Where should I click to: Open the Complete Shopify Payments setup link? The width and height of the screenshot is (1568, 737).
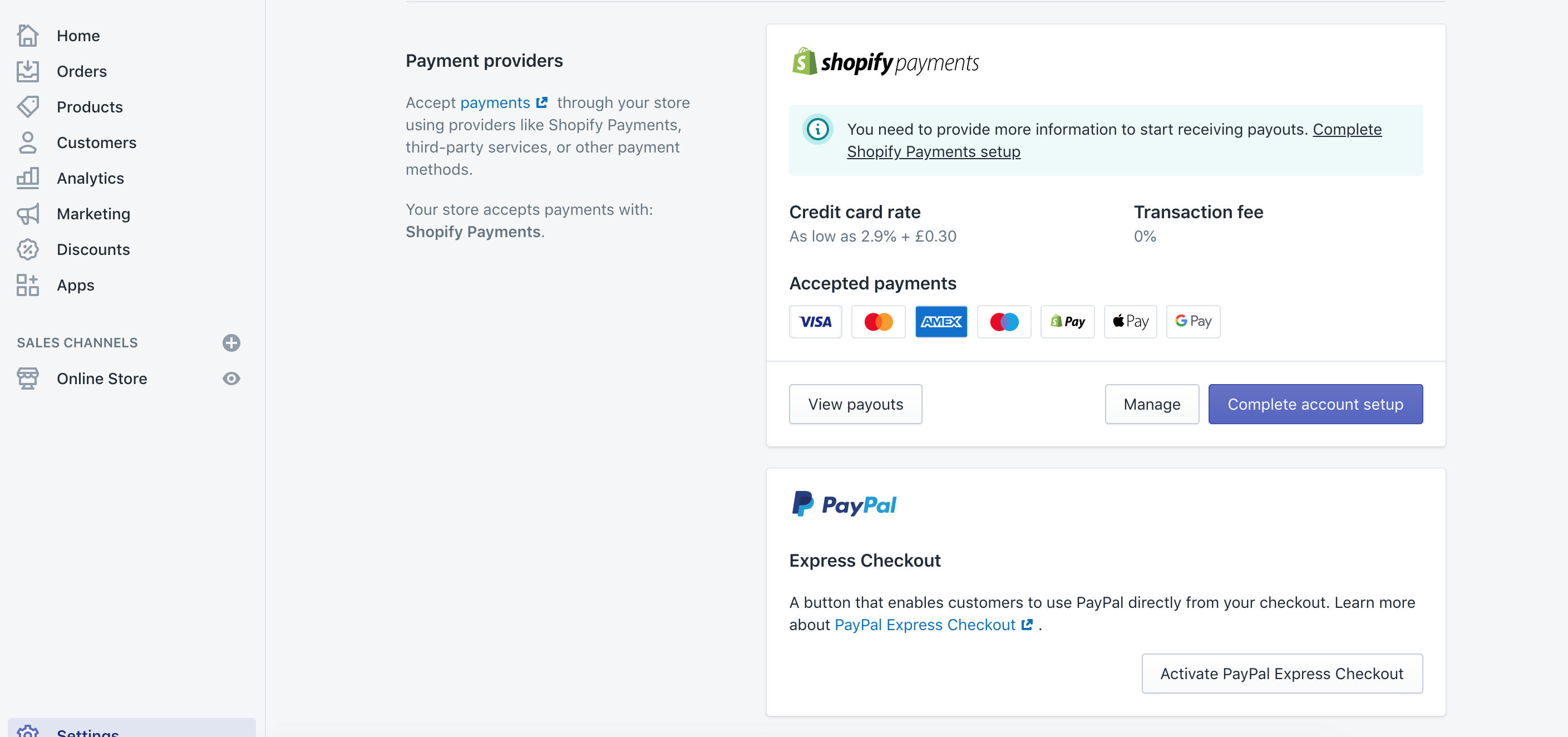point(1114,141)
